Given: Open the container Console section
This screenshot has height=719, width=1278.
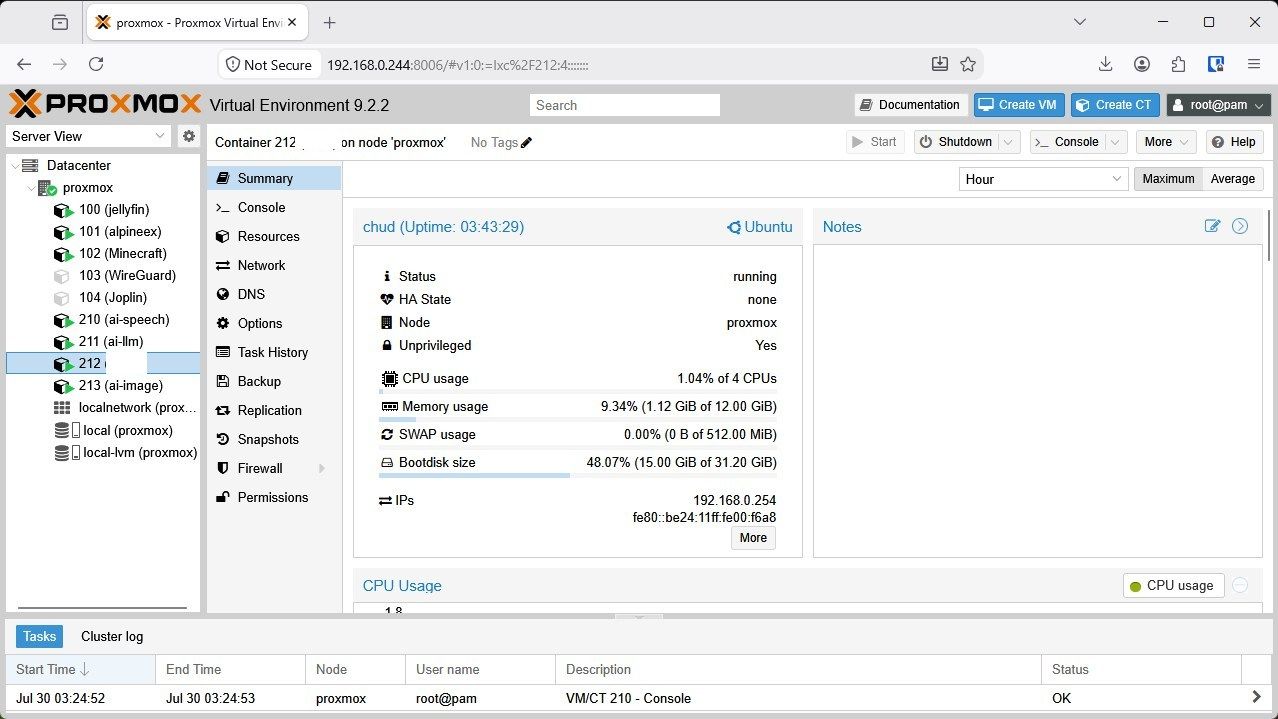Looking at the screenshot, I should tap(274, 207).
